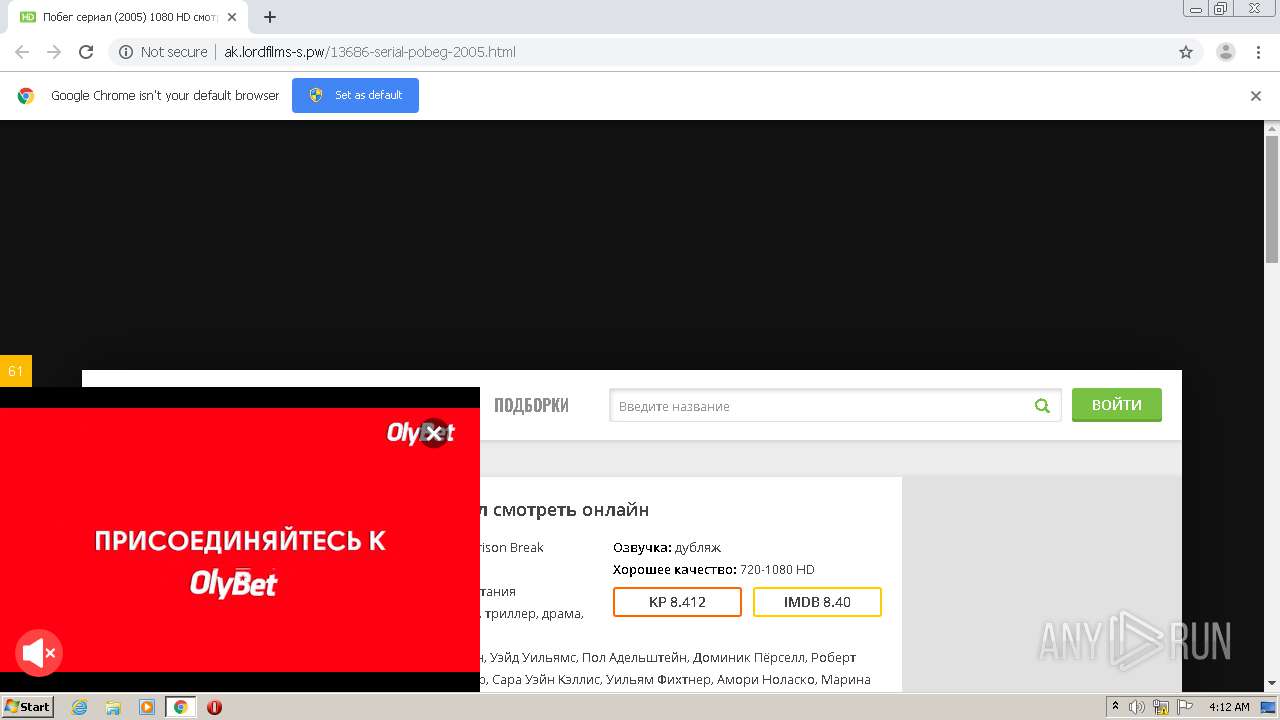Go back to previous page
The image size is (1280, 720).
[x=22, y=52]
